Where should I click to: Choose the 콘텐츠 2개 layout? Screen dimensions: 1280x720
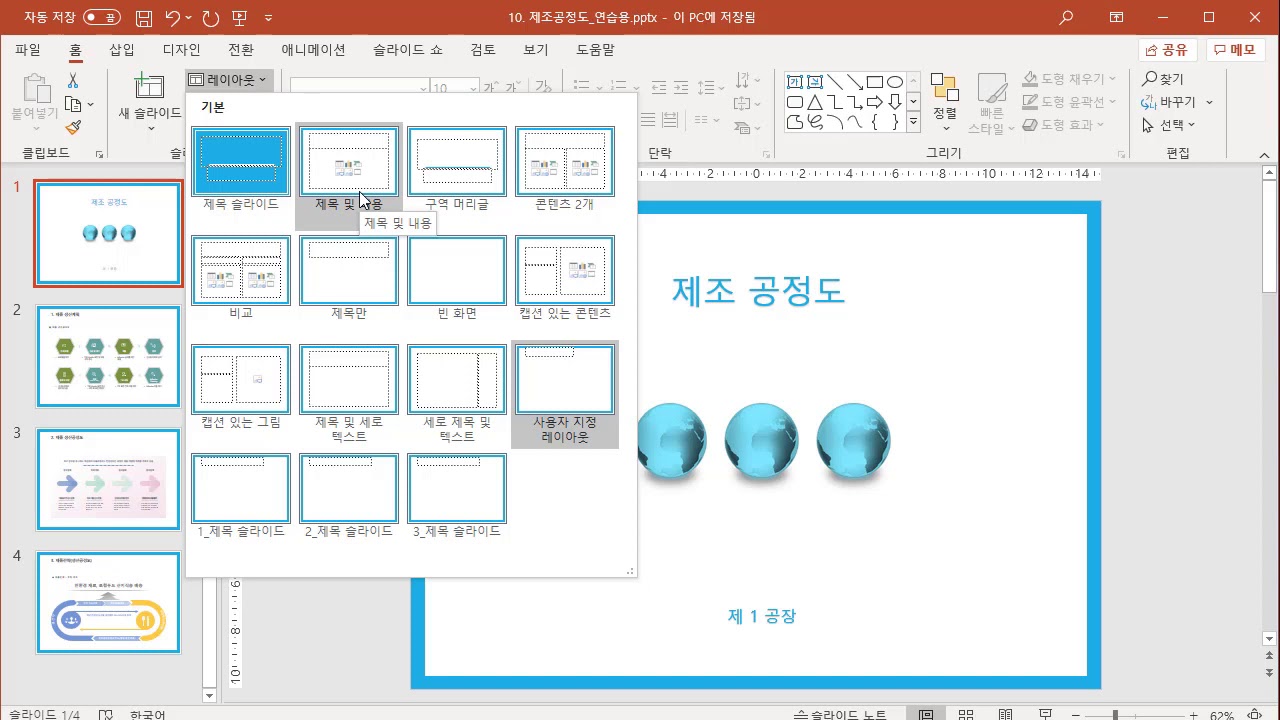(x=565, y=161)
